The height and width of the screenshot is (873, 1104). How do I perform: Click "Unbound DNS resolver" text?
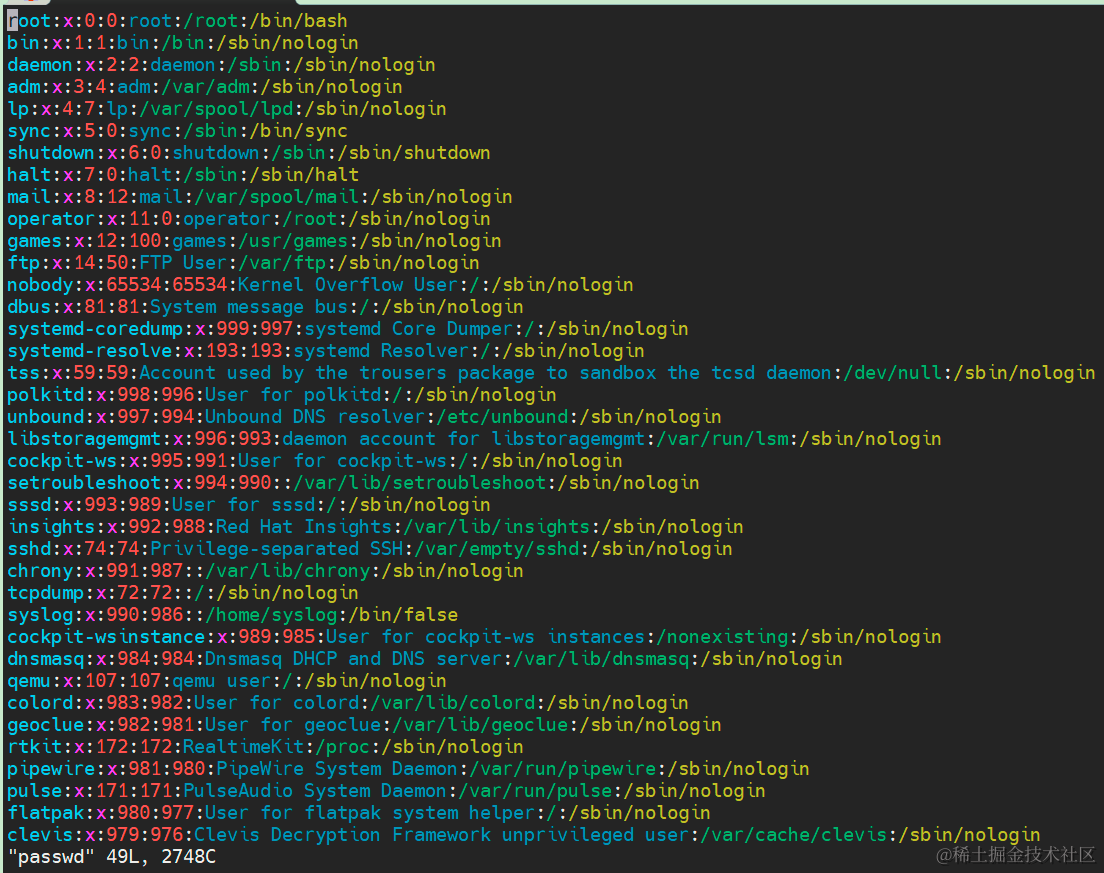315,417
